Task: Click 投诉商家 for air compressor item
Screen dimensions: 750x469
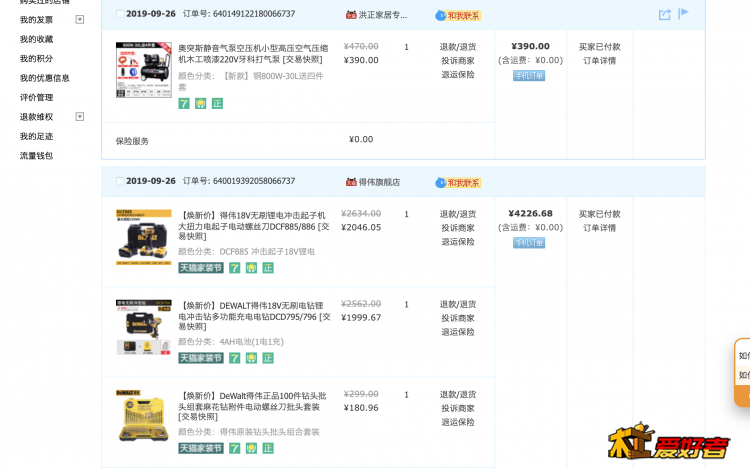Action: 458,61
